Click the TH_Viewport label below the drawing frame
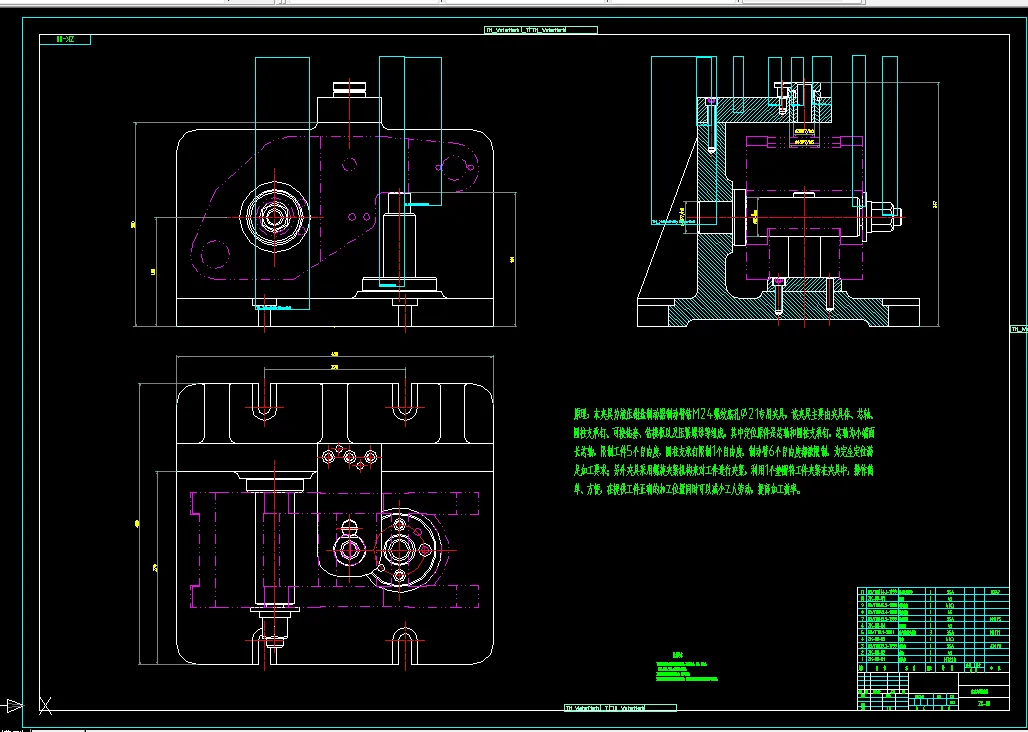1028x732 pixels. coord(620,708)
